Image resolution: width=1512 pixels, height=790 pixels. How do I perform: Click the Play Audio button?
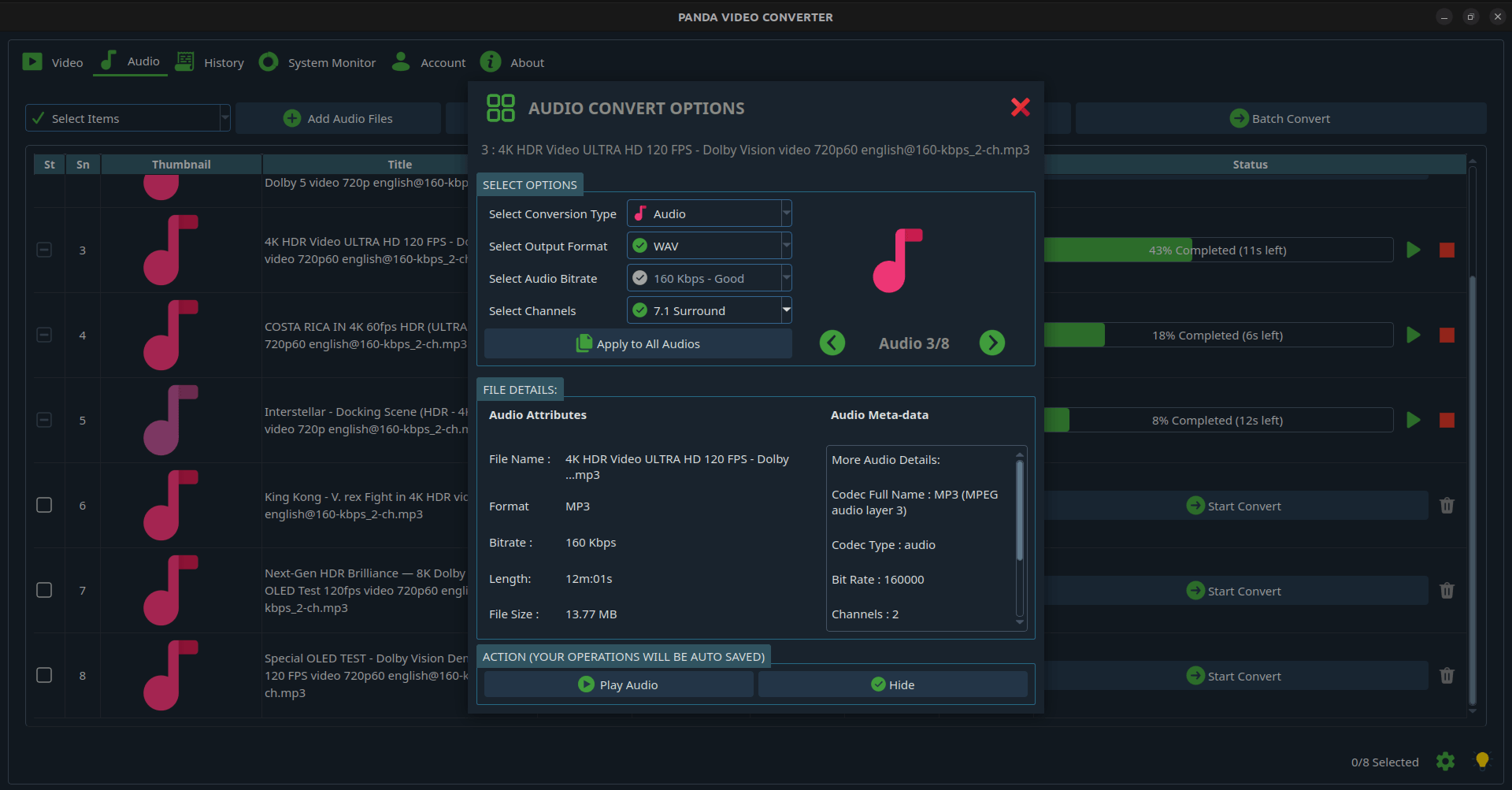(618, 684)
